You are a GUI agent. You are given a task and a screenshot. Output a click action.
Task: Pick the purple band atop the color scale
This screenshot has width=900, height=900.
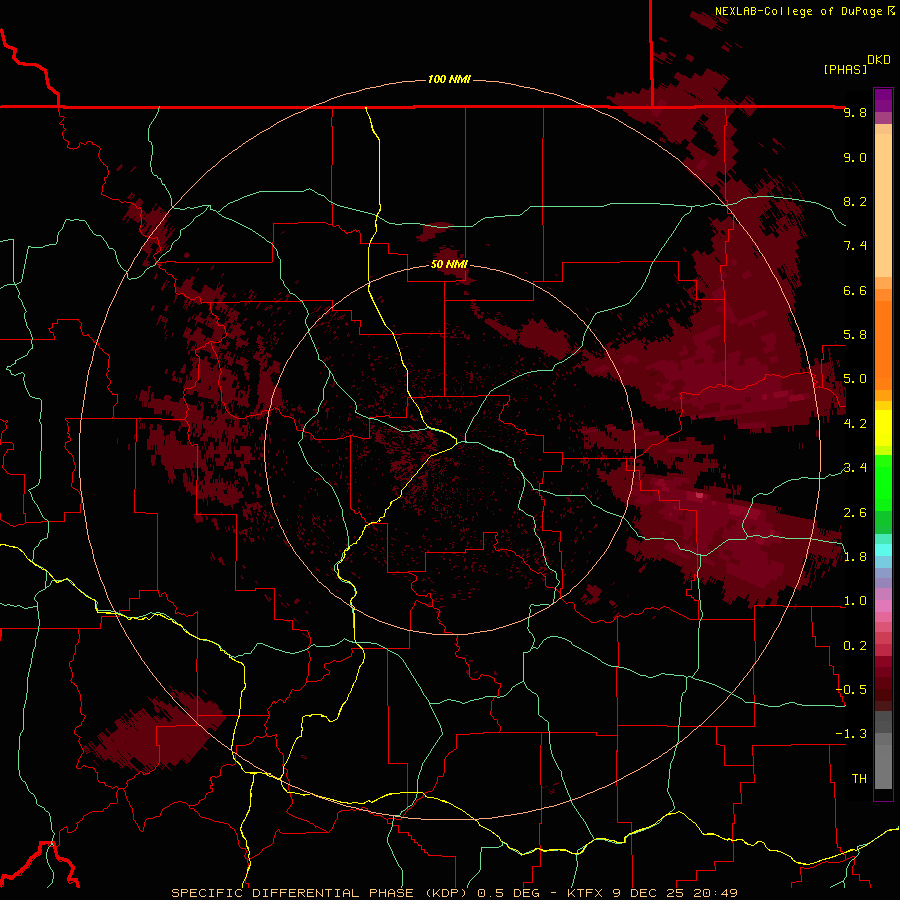883,100
